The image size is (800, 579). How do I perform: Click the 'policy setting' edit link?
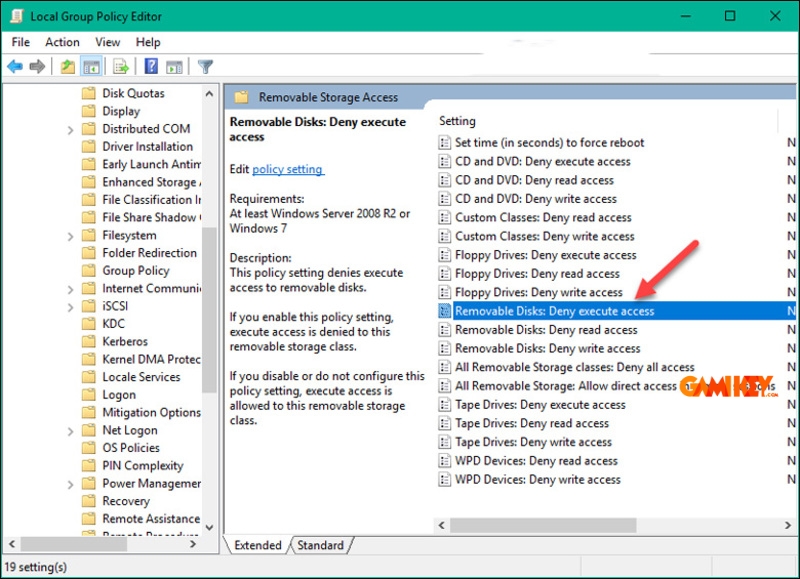pyautogui.click(x=287, y=169)
